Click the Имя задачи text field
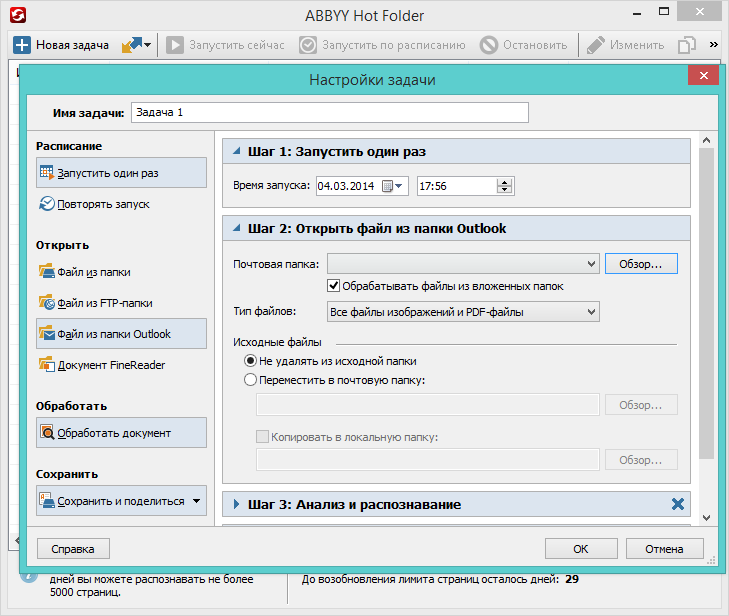729x616 pixels. (330, 113)
